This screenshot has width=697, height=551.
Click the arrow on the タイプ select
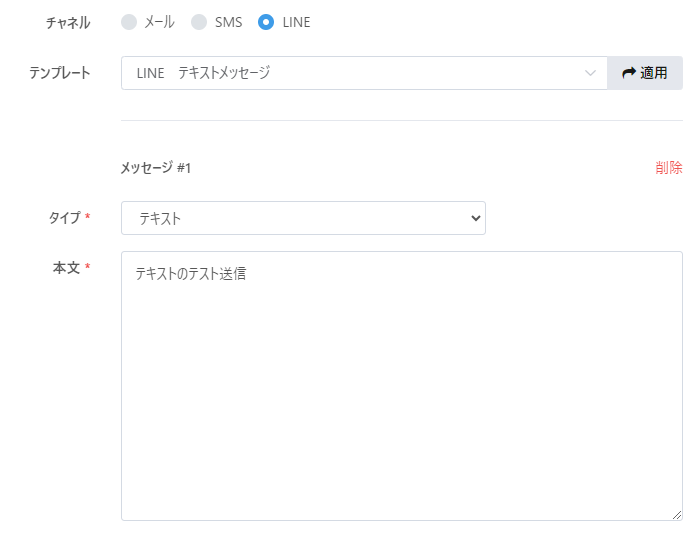pos(475,218)
